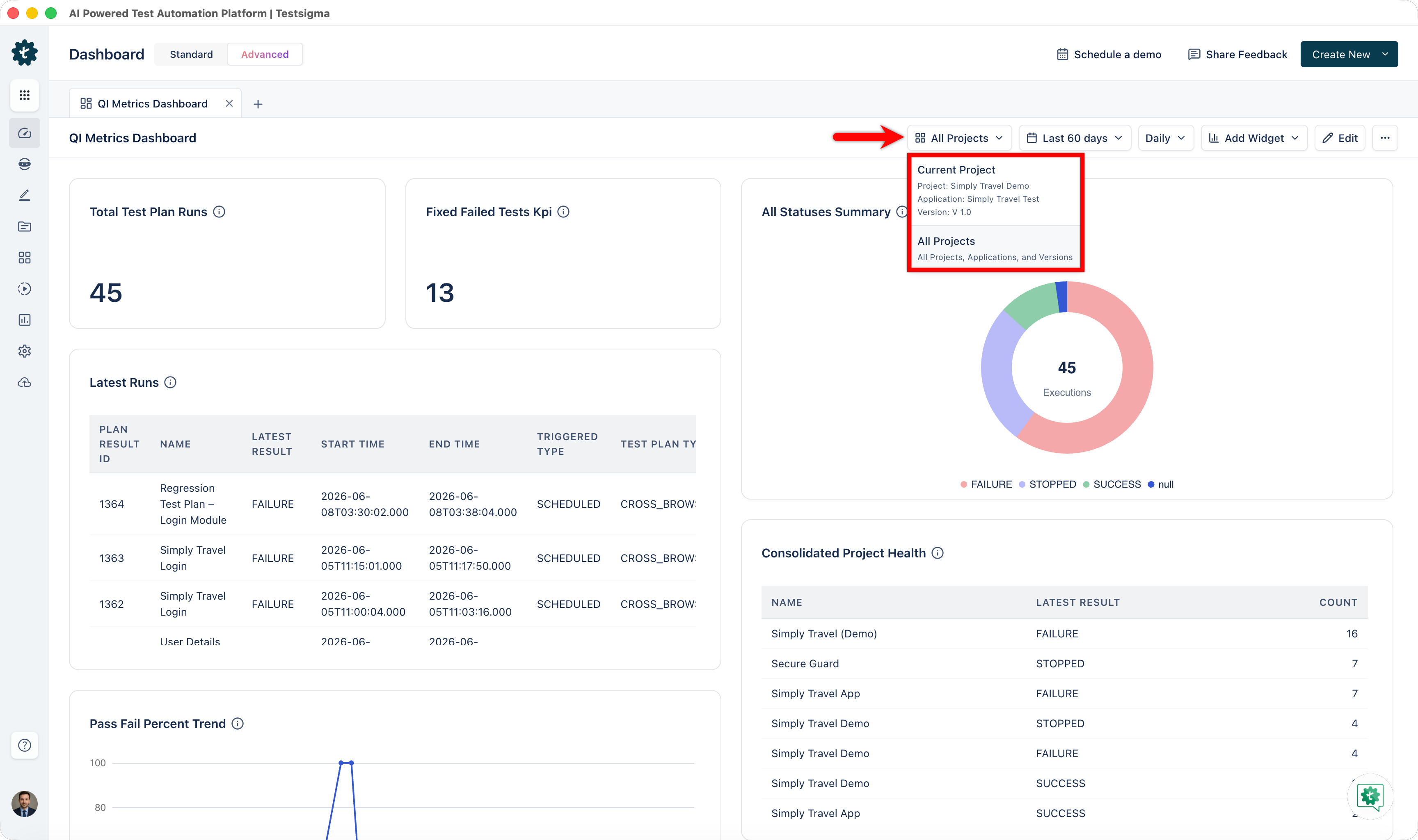Click Regression Test Plan – Login Module row name

point(193,504)
